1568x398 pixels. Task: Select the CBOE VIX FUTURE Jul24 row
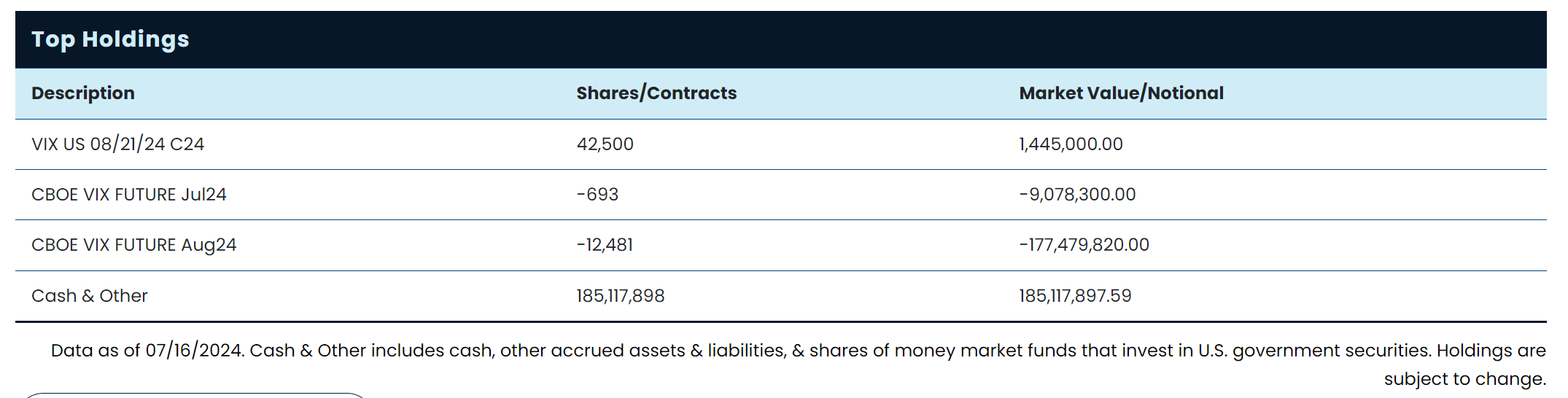pos(129,195)
